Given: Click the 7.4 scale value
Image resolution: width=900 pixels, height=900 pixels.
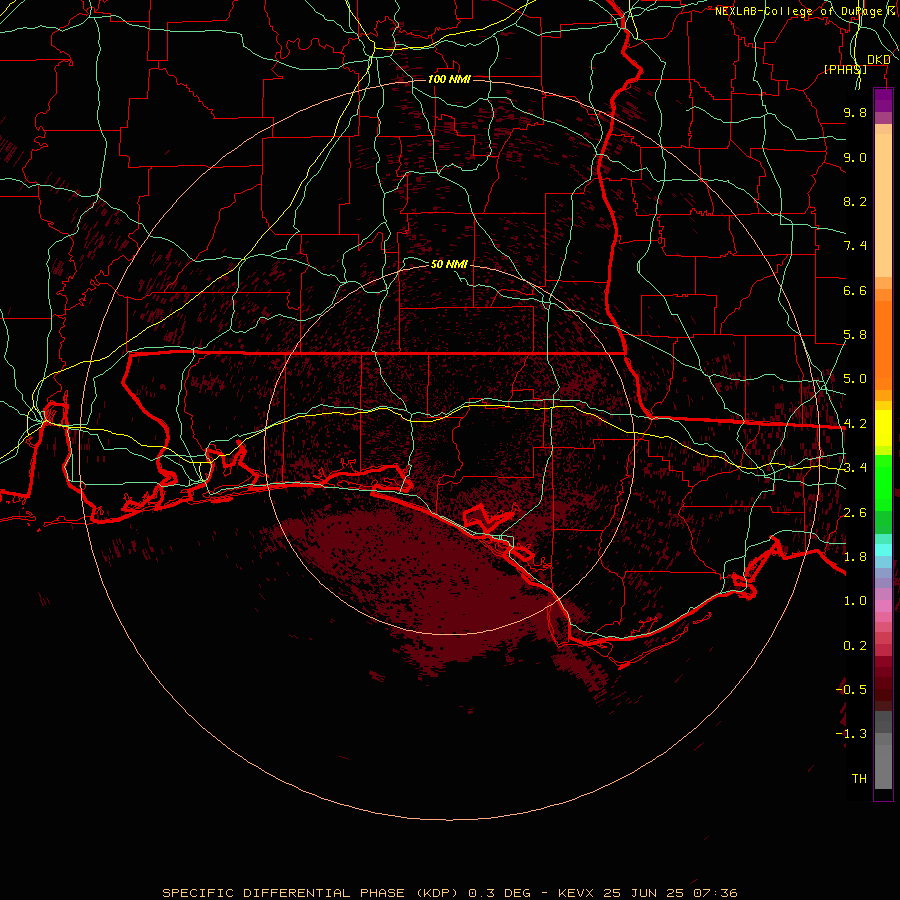Looking at the screenshot, I should [x=855, y=246].
